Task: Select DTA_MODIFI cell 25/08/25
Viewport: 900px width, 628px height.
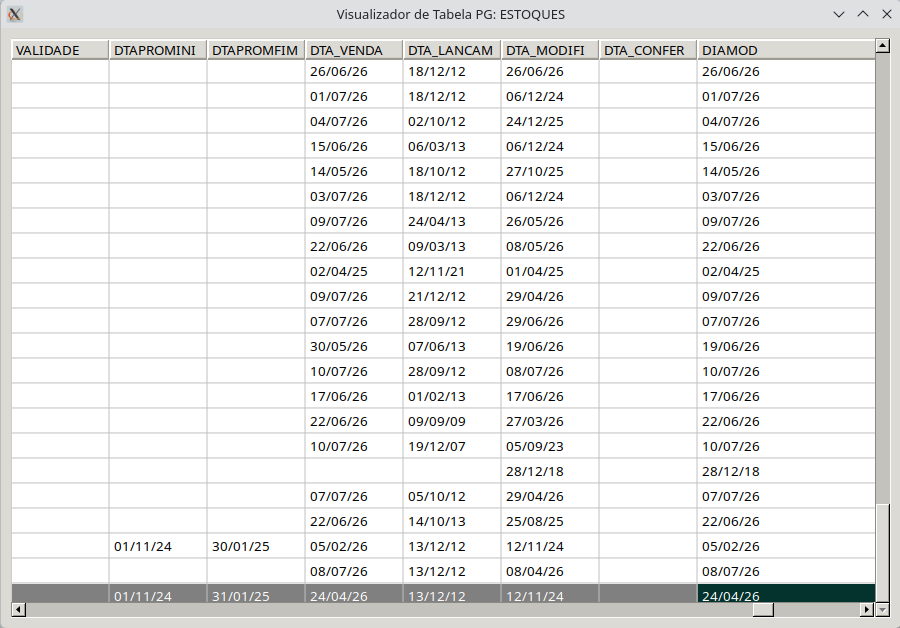Action: click(x=550, y=521)
